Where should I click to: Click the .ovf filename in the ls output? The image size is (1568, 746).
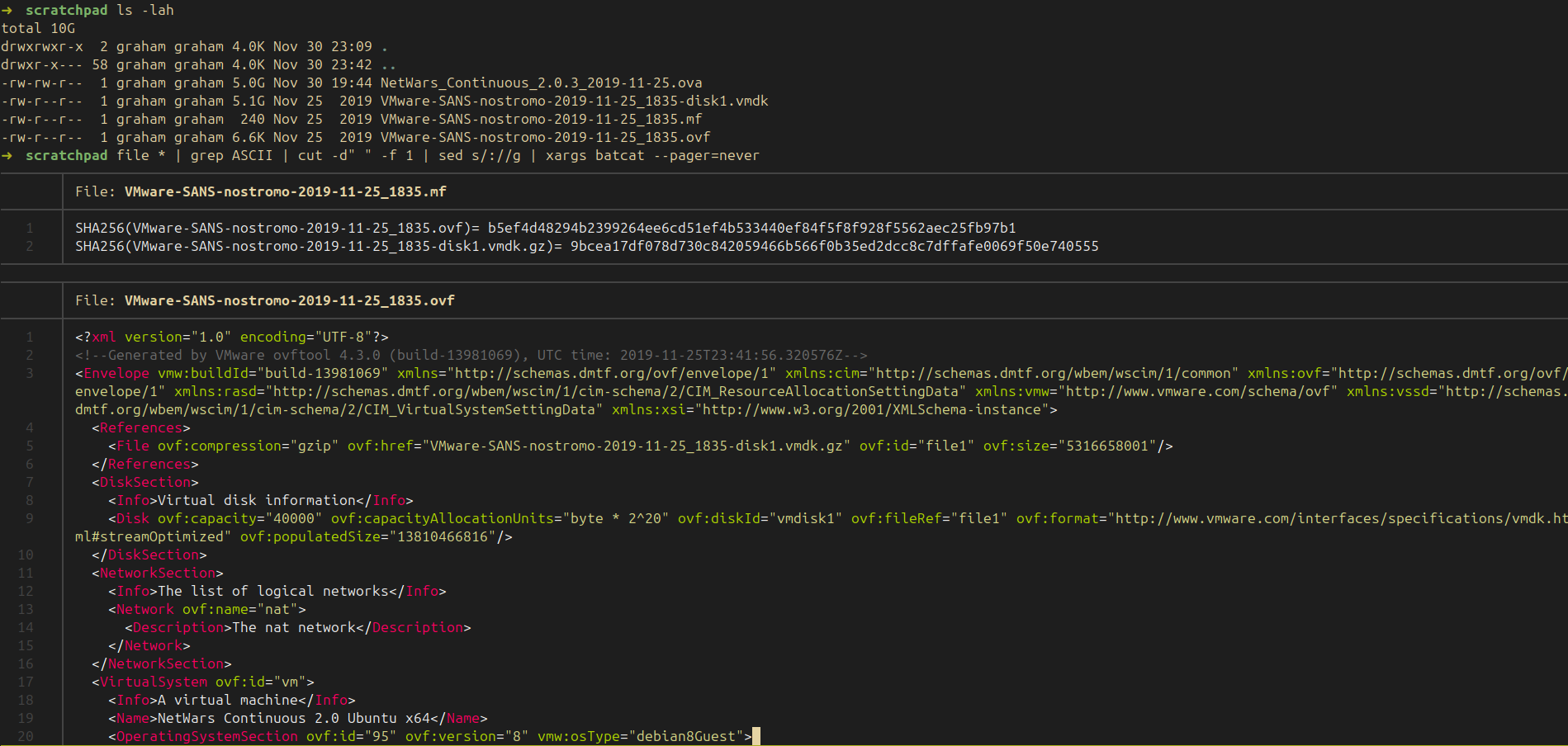(545, 138)
